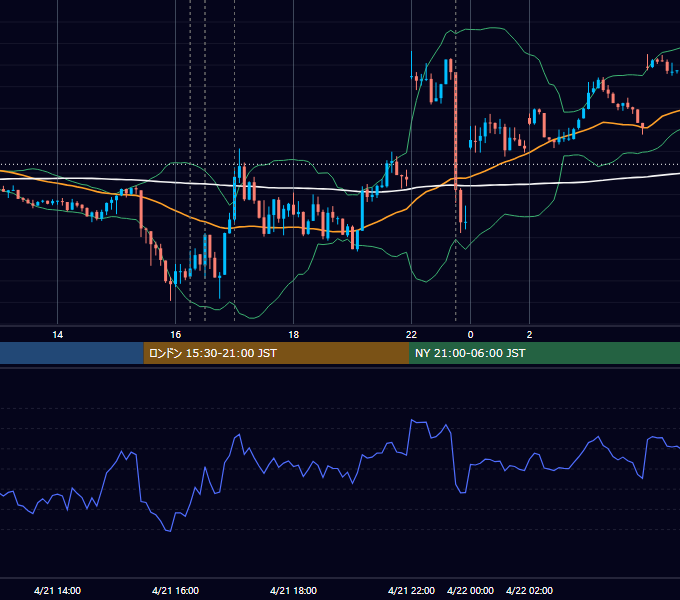Click the 14 hour axis label
Screen dimensions: 680x600
coord(57,335)
